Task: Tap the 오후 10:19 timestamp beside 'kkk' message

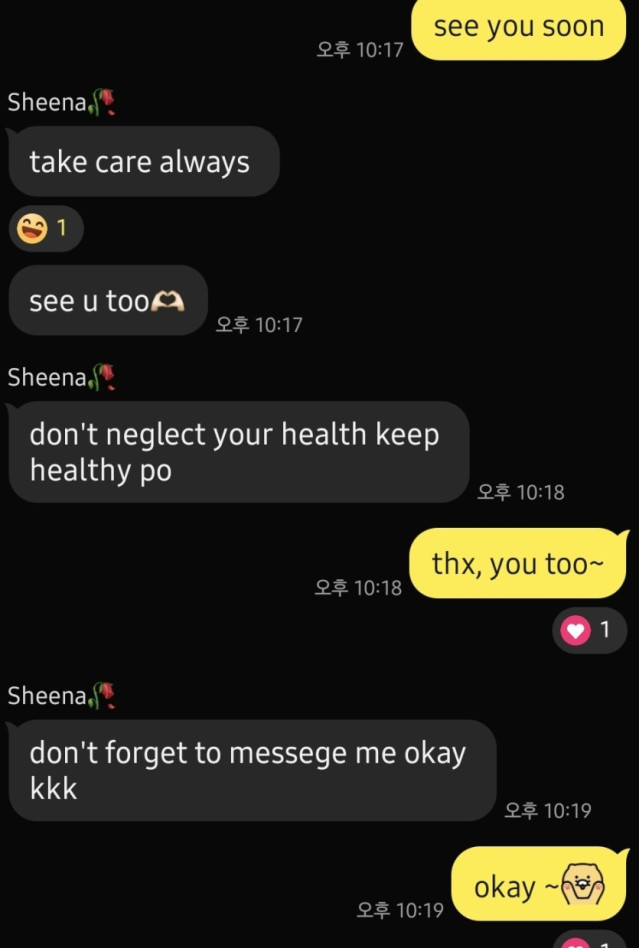Action: tap(548, 810)
